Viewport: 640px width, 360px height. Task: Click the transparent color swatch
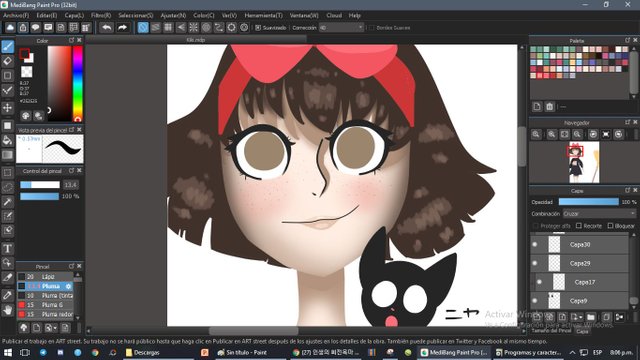pyautogui.click(x=27, y=72)
